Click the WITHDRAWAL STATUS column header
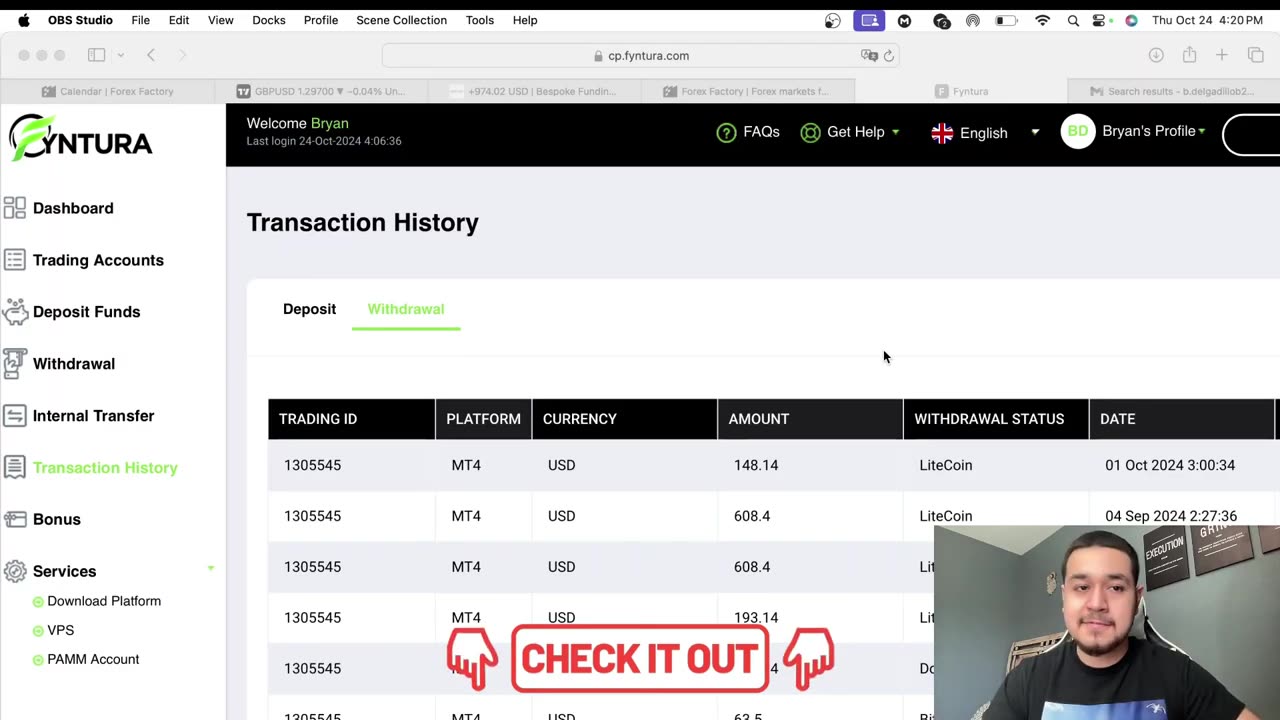This screenshot has width=1280, height=720. click(996, 419)
